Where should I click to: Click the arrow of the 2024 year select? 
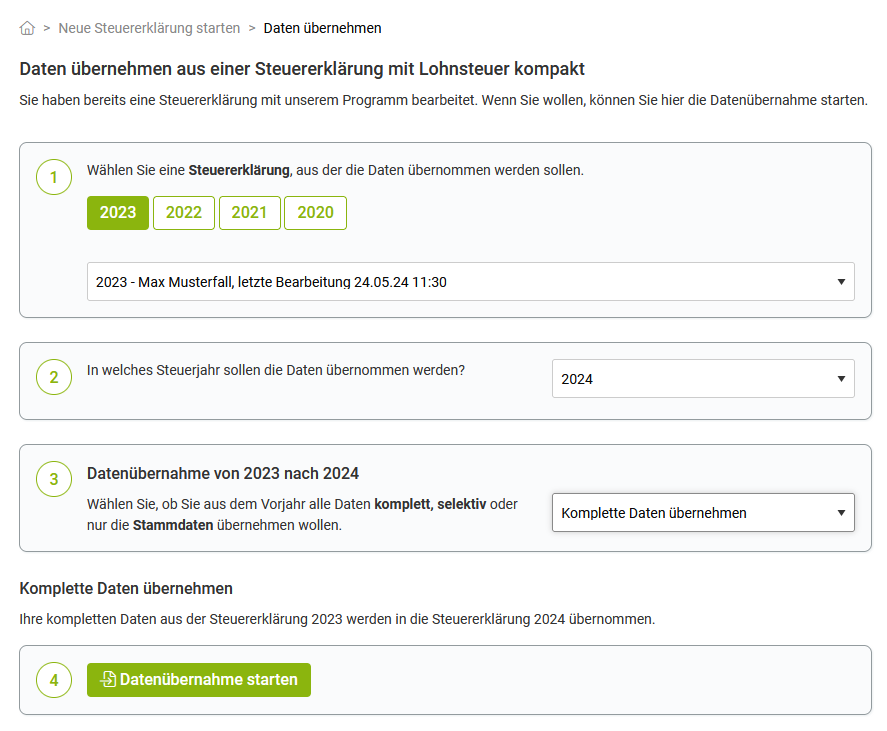[841, 379]
